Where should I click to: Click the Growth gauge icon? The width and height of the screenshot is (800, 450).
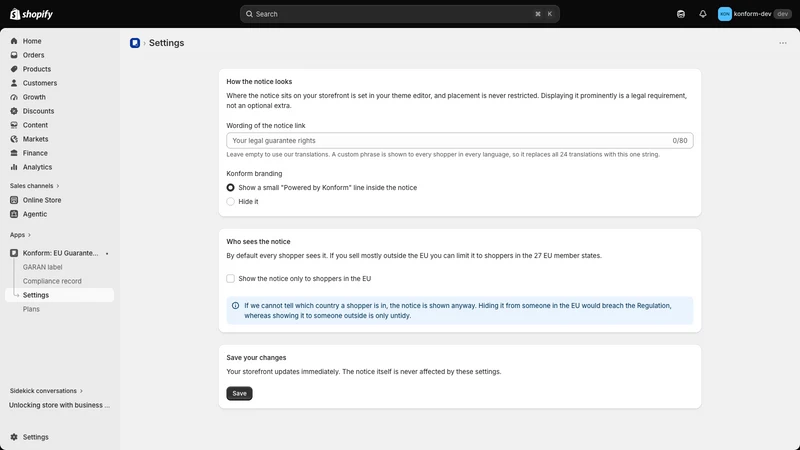[x=14, y=97]
